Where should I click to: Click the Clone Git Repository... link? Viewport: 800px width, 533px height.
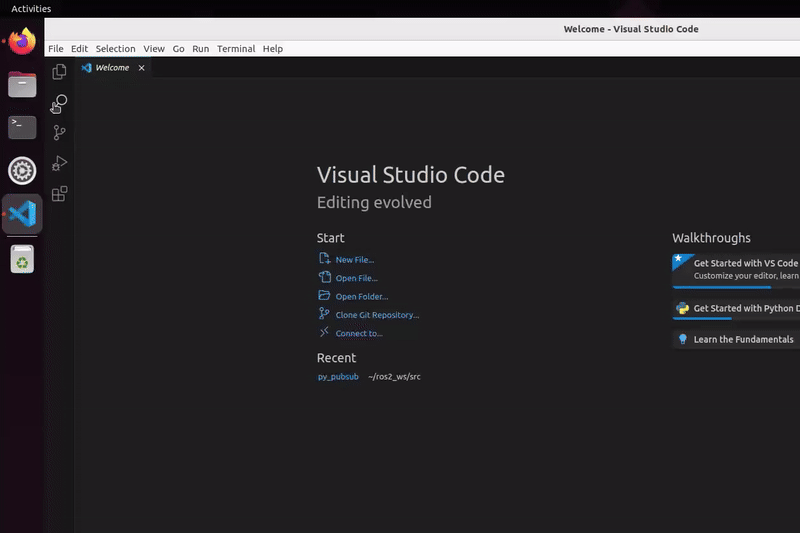pos(377,315)
